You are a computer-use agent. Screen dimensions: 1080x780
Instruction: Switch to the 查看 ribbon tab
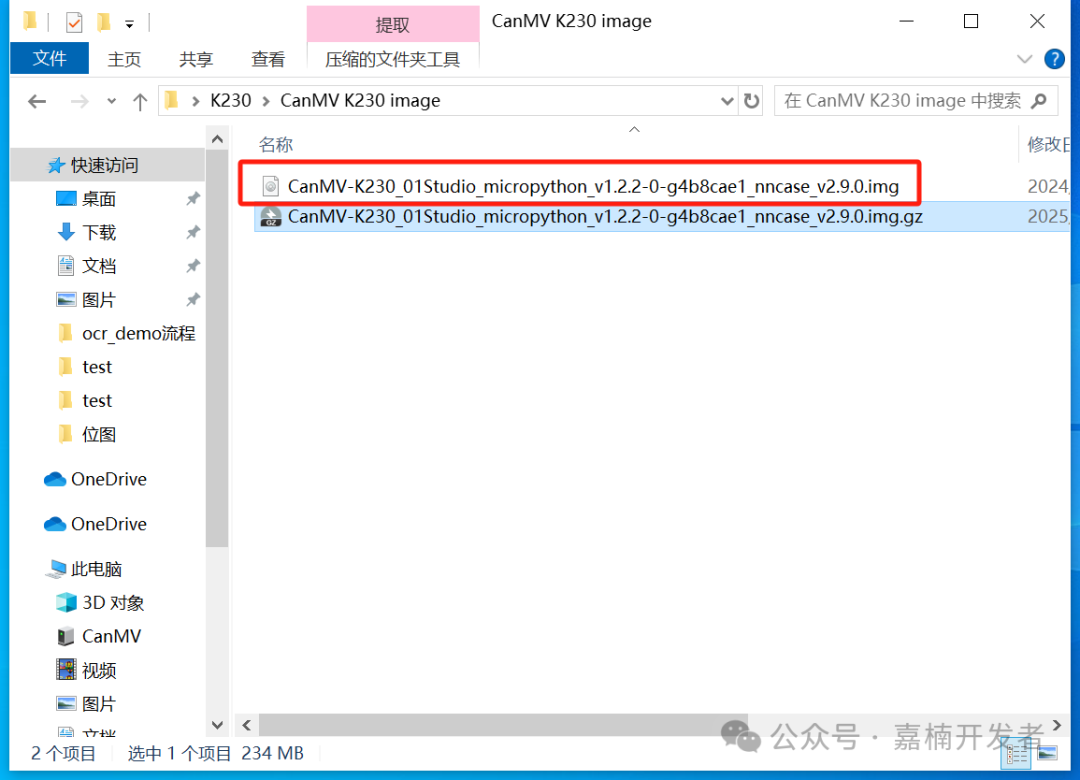[x=268, y=59]
